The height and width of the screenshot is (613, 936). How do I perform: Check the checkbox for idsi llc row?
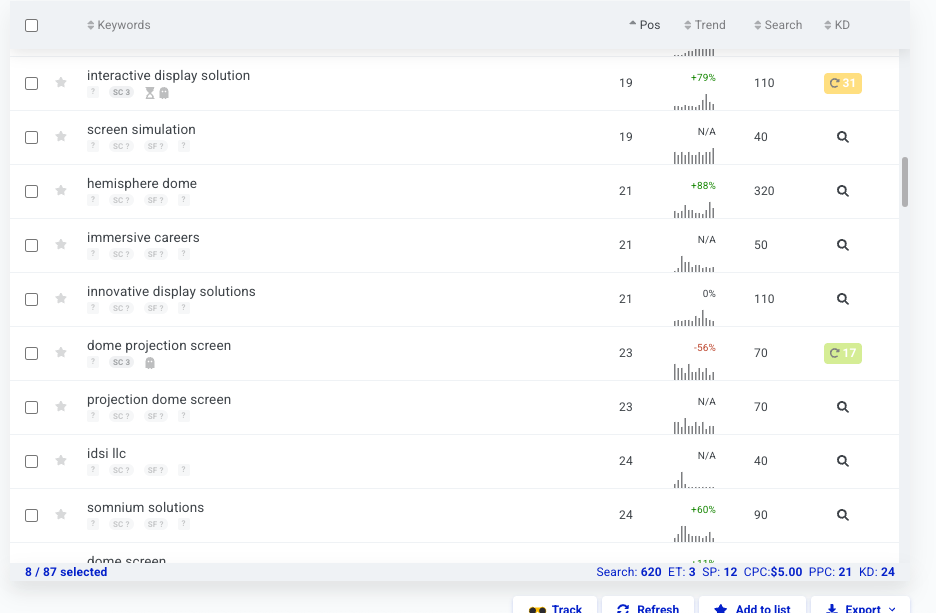(31, 461)
